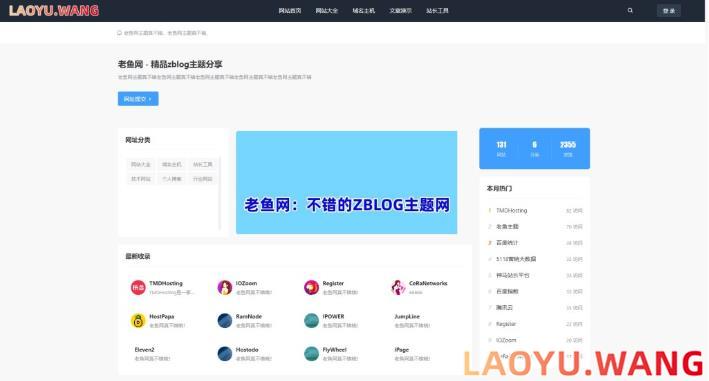Open the IOZoom site link
The height and width of the screenshot is (381, 709).
click(246, 283)
